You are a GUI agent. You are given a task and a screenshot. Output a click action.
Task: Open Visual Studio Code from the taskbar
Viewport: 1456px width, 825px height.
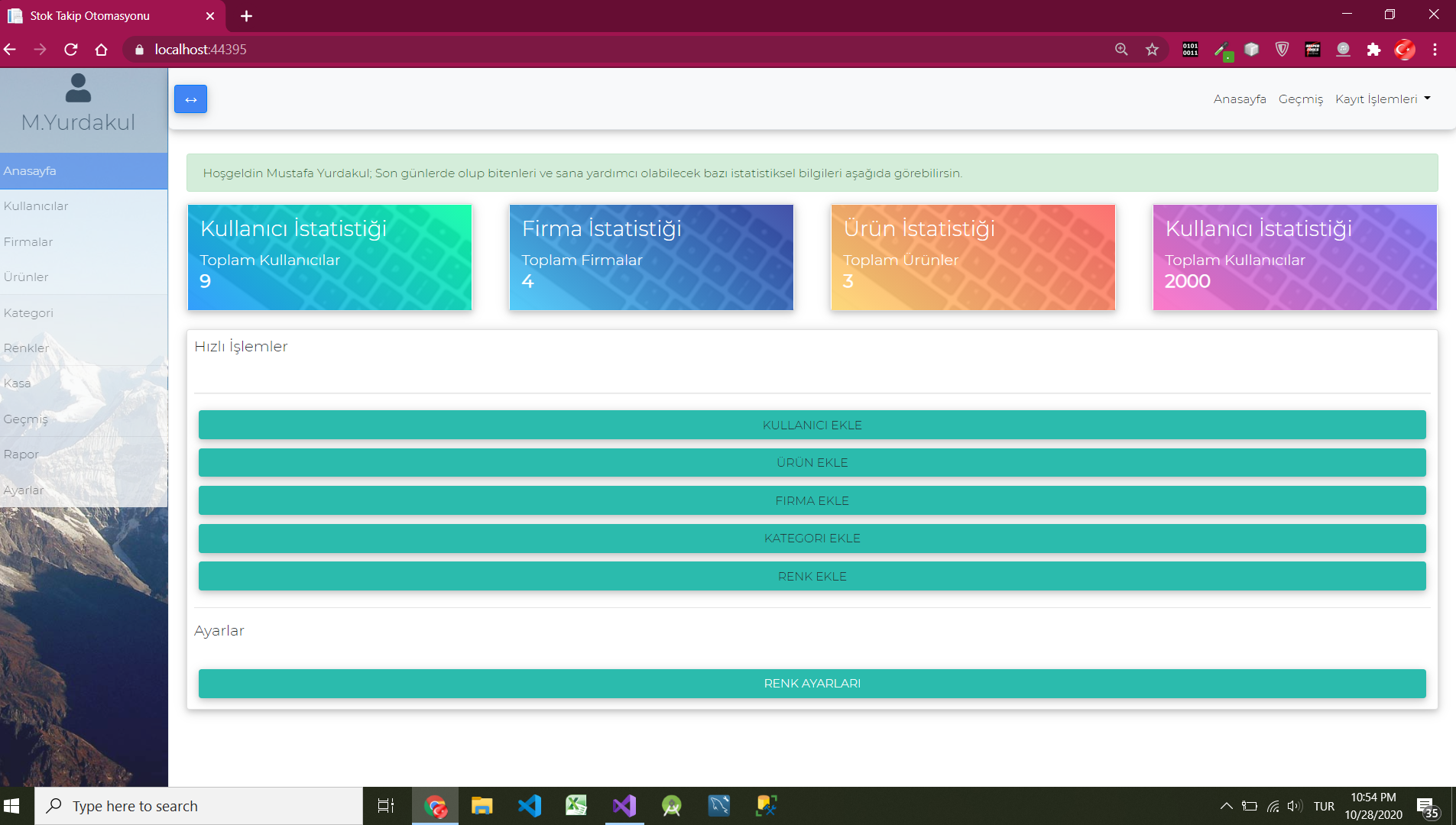530,805
